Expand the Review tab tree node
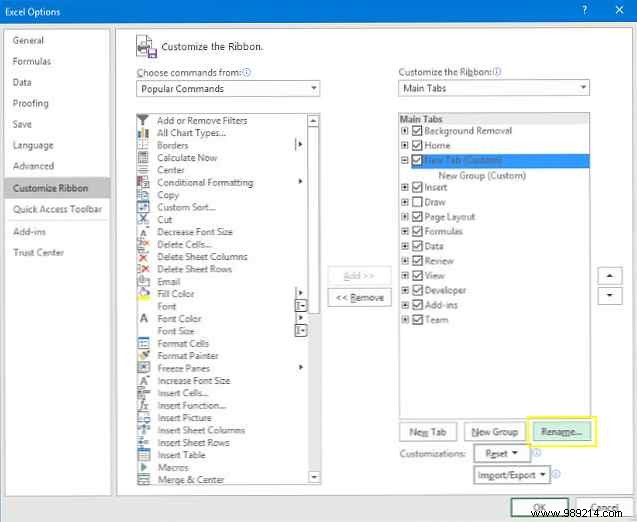Image resolution: width=637 pixels, height=522 pixels. [405, 260]
